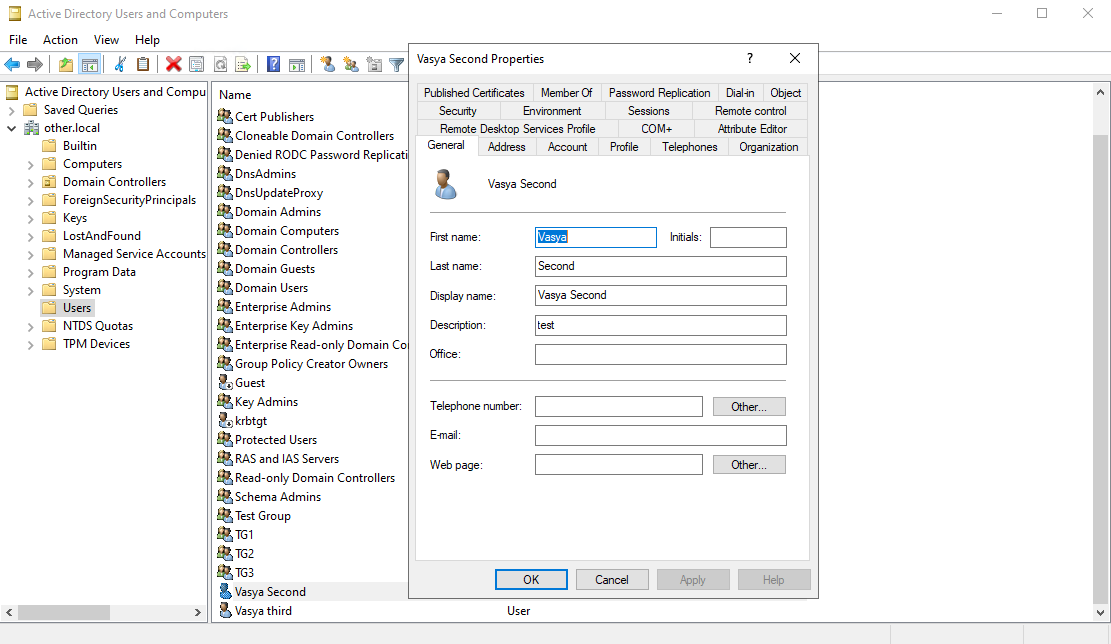Click into the Initials field

[748, 237]
